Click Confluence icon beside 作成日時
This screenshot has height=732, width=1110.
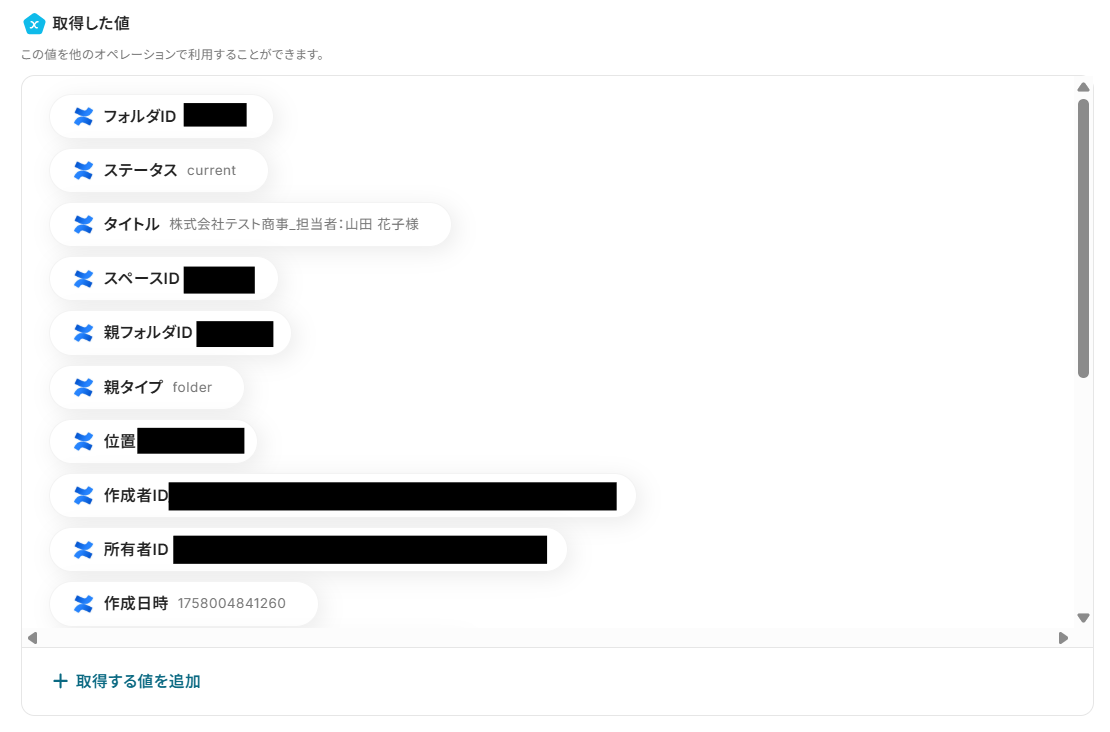tap(84, 604)
